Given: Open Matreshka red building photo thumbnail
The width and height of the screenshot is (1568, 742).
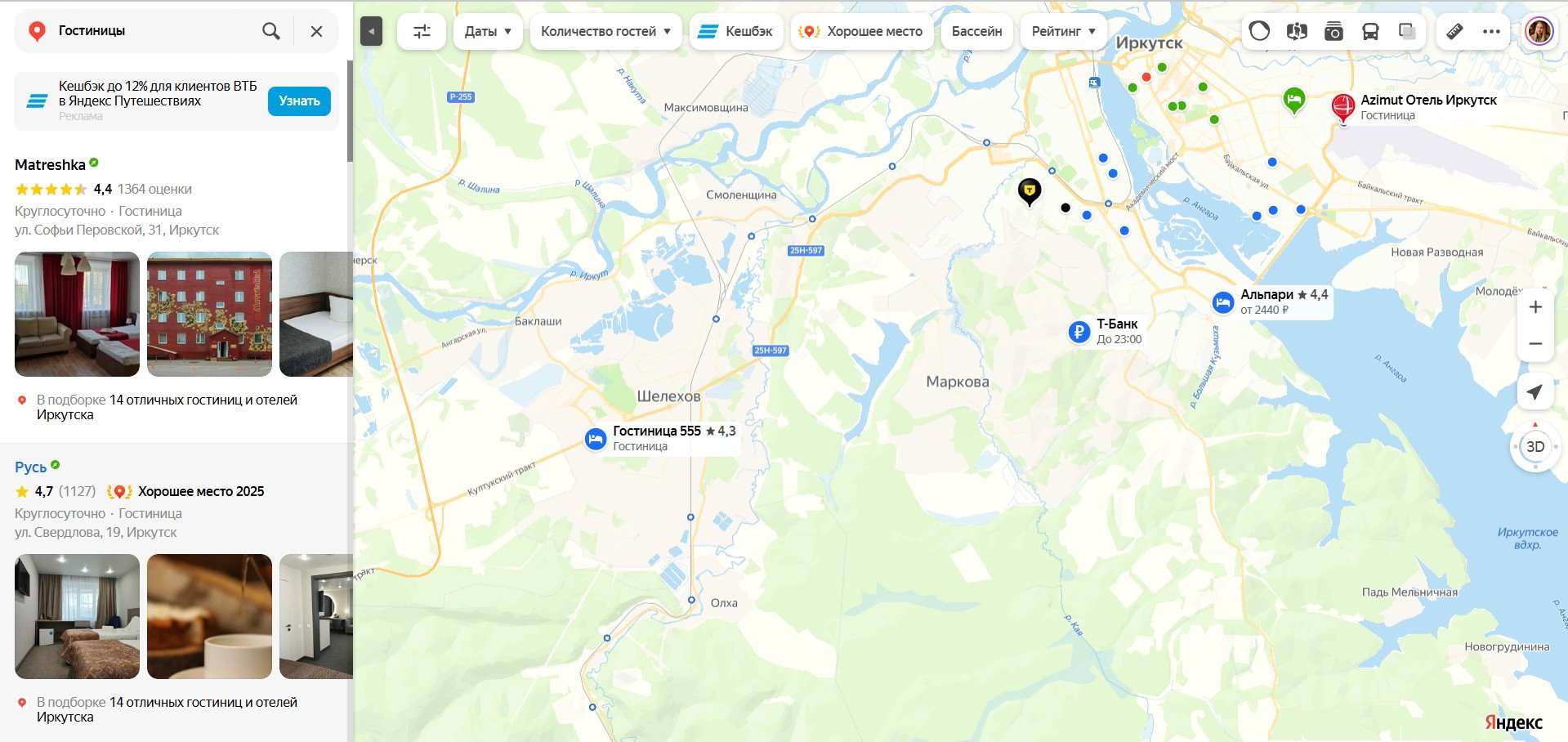Looking at the screenshot, I should tap(209, 315).
